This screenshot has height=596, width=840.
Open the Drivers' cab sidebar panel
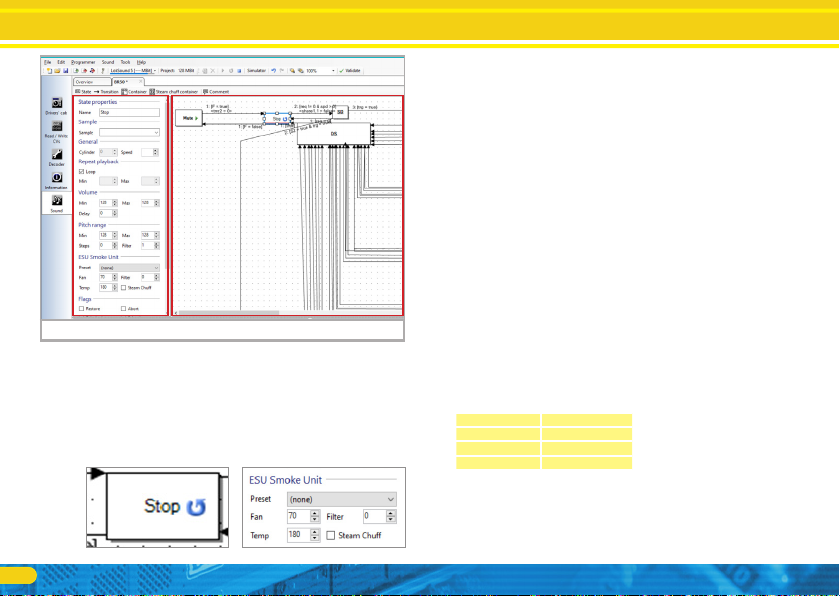pyautogui.click(x=57, y=104)
